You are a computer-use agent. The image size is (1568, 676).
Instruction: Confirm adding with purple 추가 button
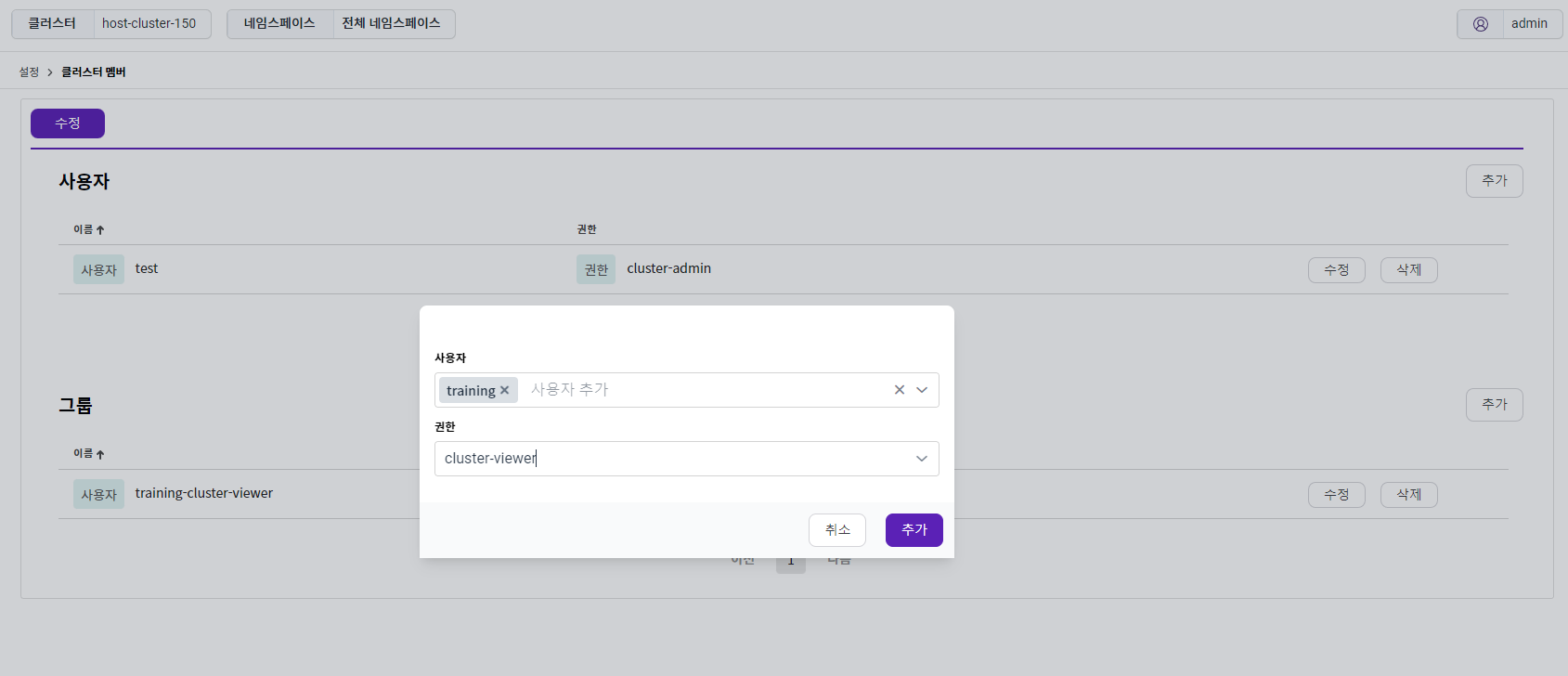(914, 530)
